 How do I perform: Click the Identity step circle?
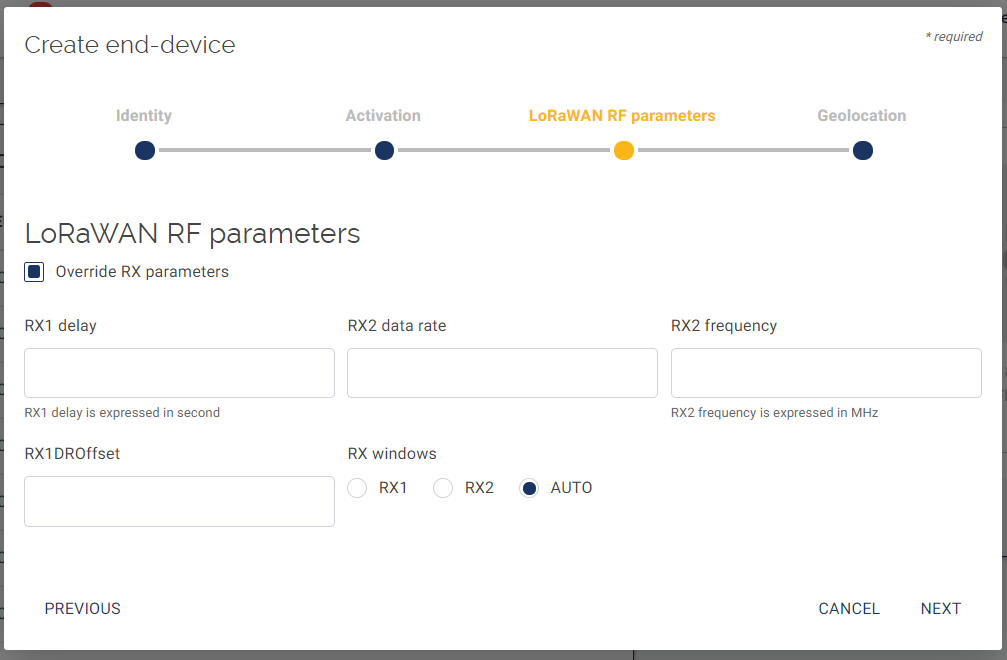145,151
